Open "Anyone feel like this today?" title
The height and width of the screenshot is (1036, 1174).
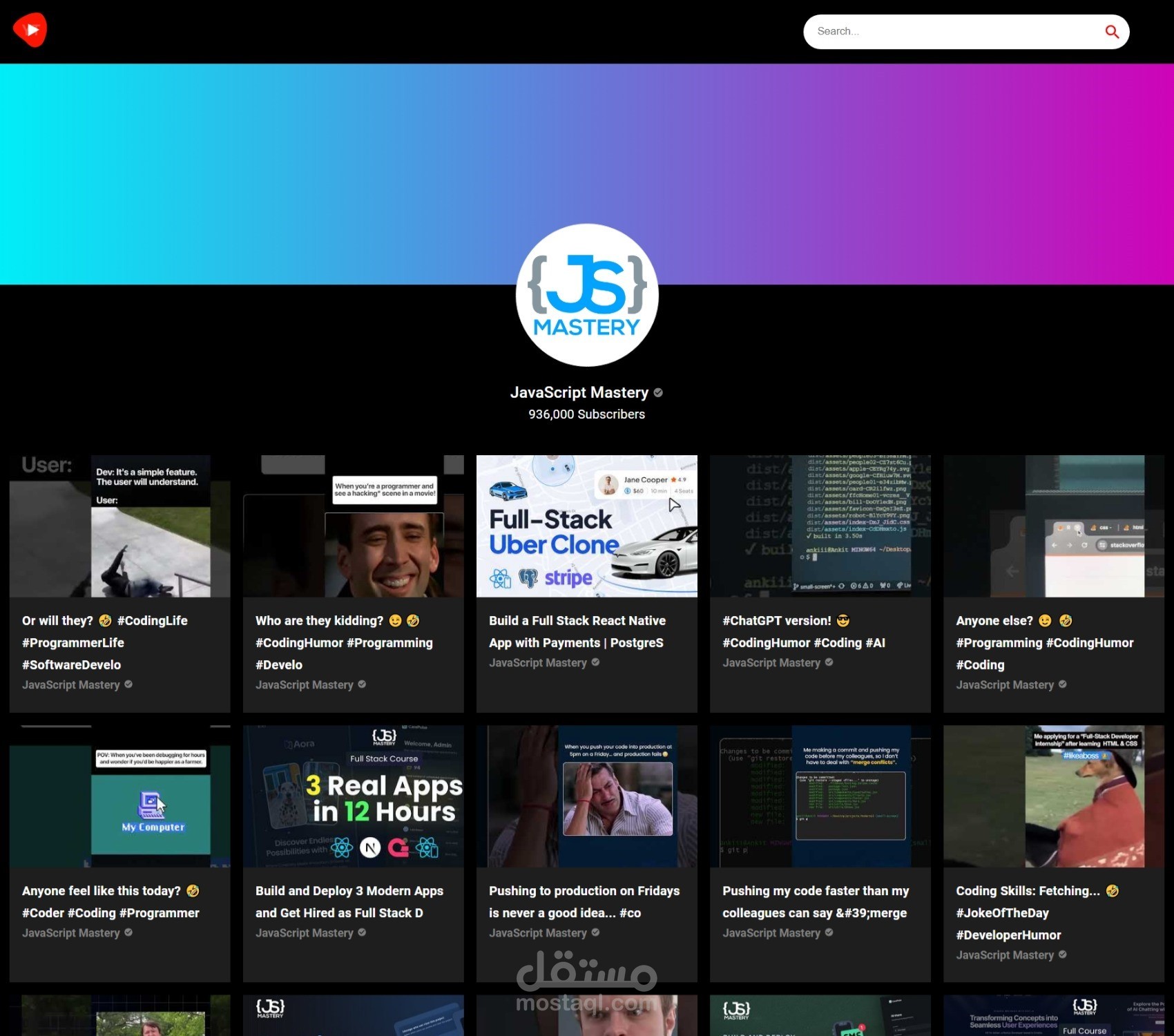110,901
